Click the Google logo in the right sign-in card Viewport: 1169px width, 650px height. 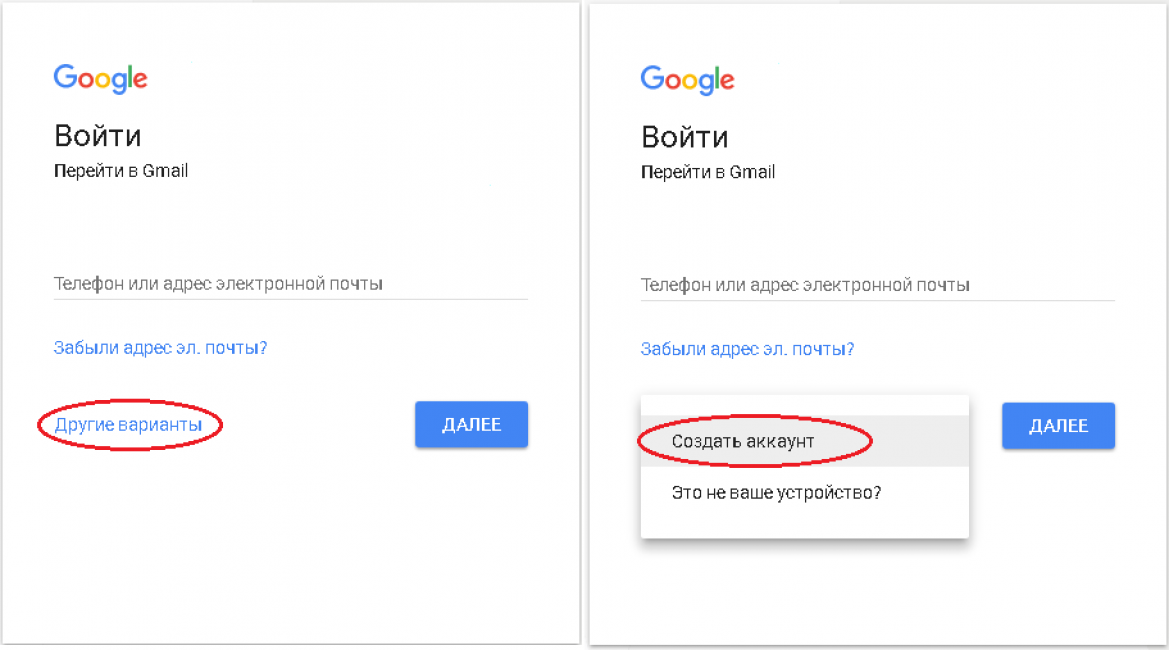pyautogui.click(x=687, y=80)
